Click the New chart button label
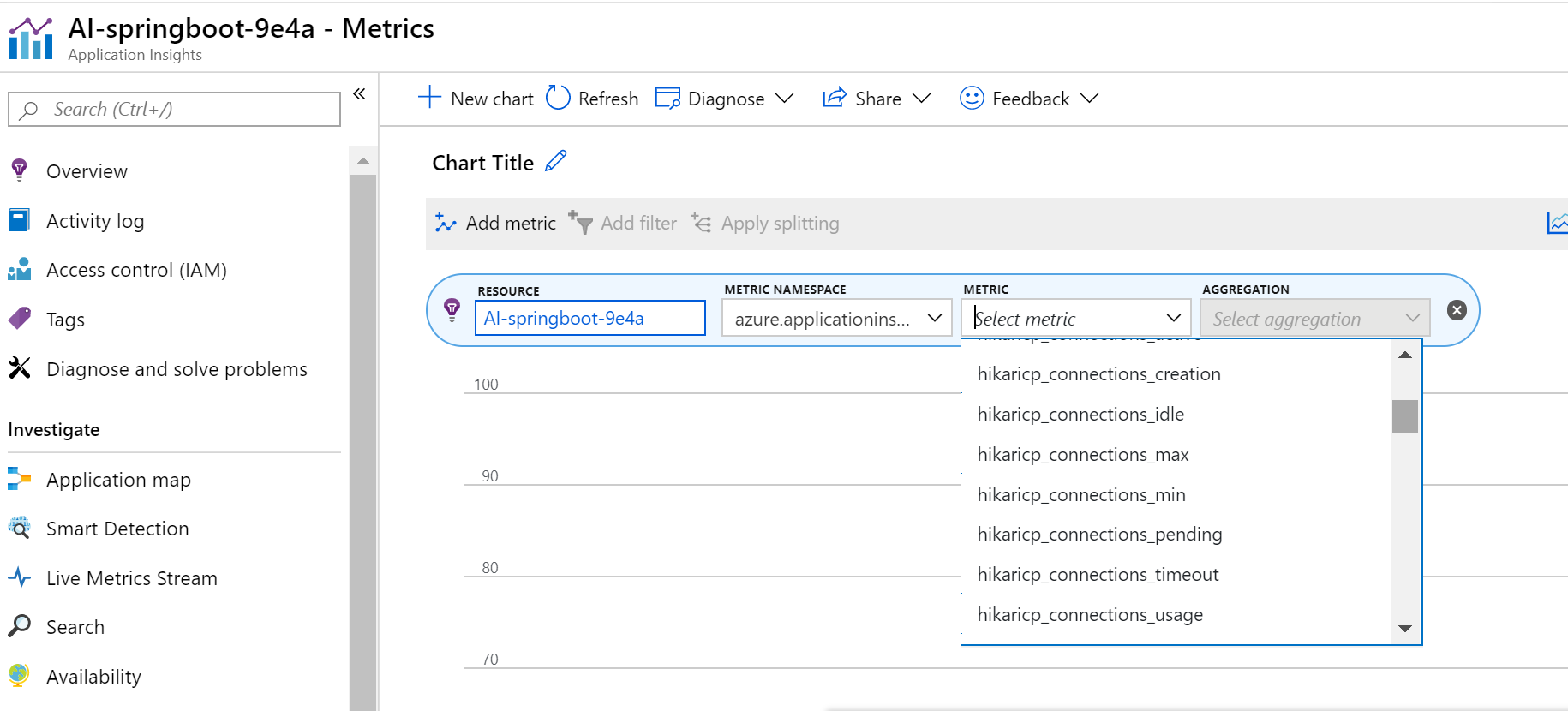The image size is (1568, 711). click(x=492, y=99)
